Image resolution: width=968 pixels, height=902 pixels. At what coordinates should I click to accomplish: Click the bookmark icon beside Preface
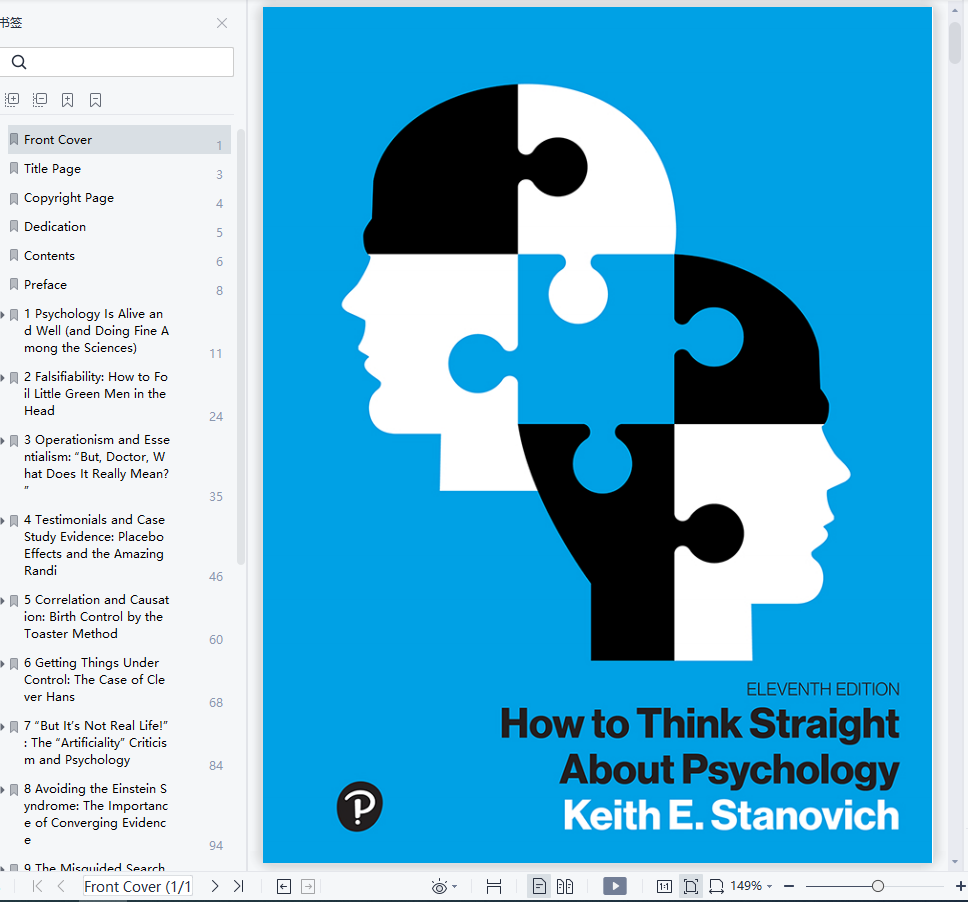(14, 285)
